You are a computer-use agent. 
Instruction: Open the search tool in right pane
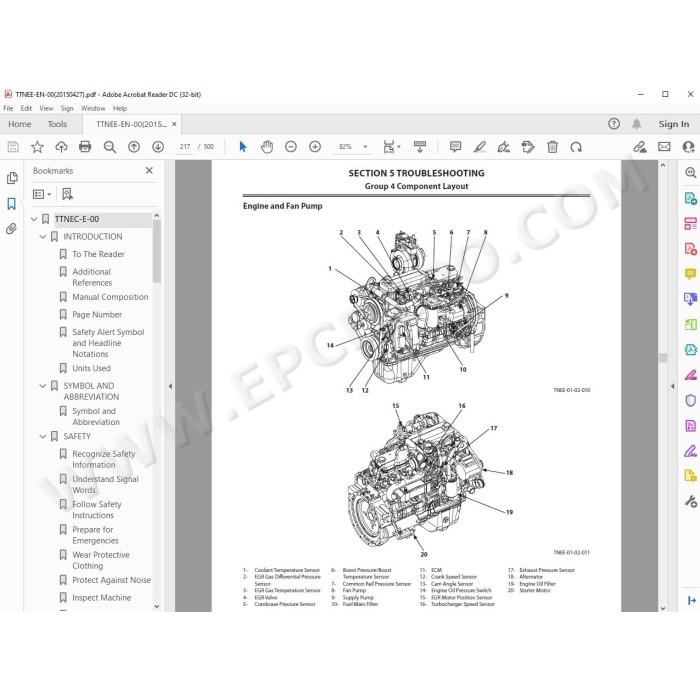point(690,173)
